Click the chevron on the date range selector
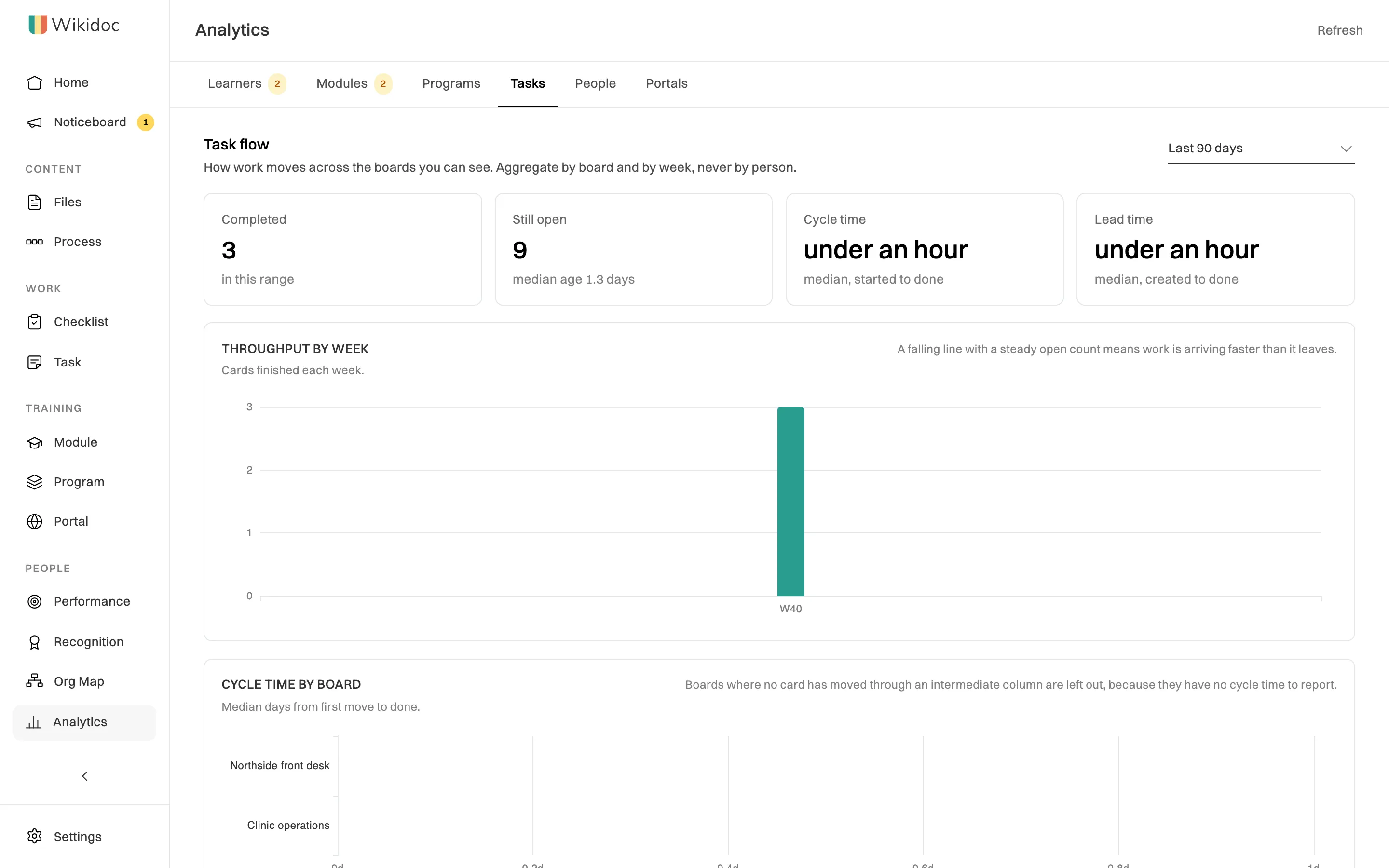The image size is (1389, 868). (x=1346, y=149)
